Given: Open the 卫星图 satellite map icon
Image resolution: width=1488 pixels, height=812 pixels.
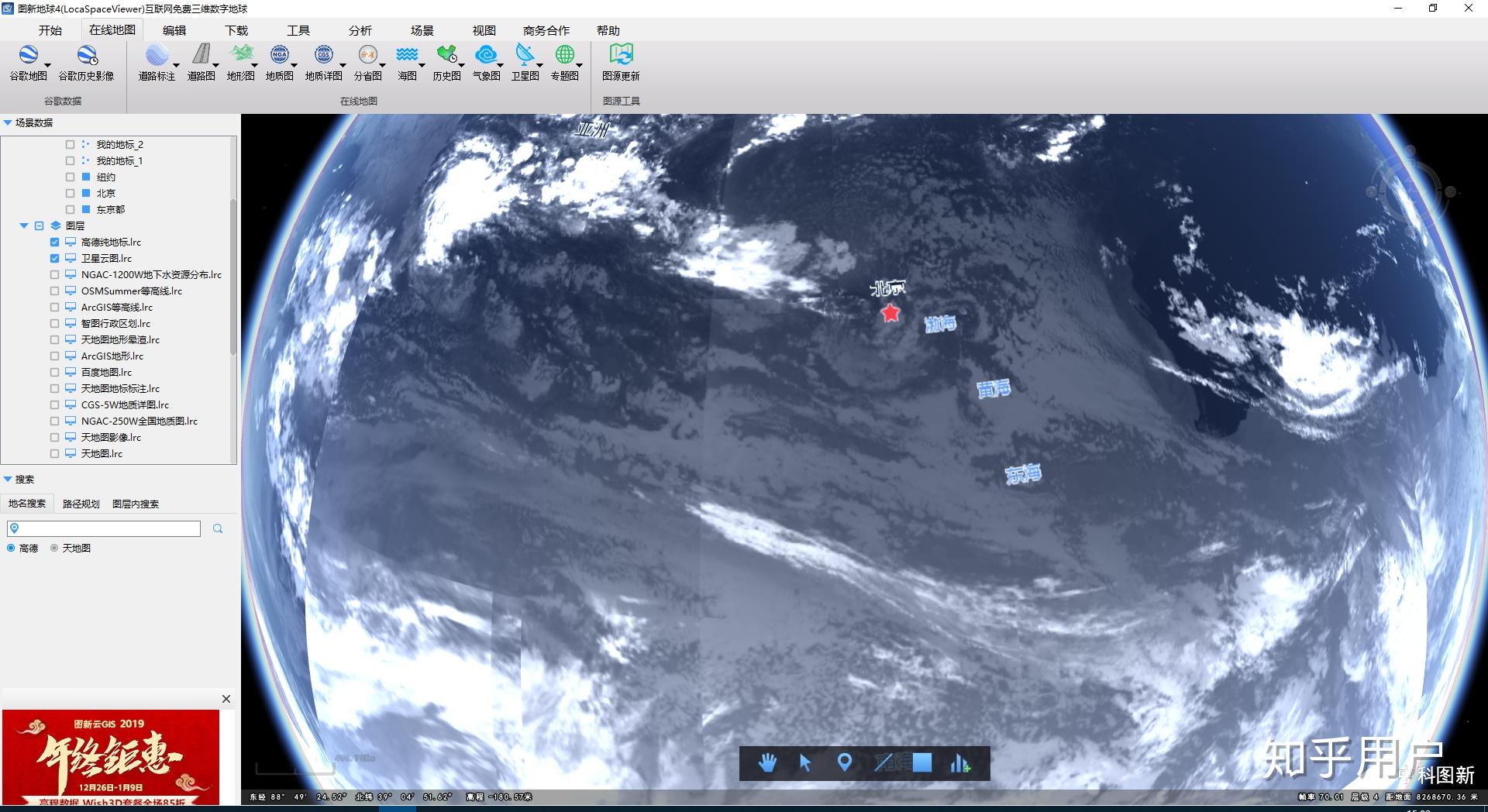Looking at the screenshot, I should tap(525, 62).
